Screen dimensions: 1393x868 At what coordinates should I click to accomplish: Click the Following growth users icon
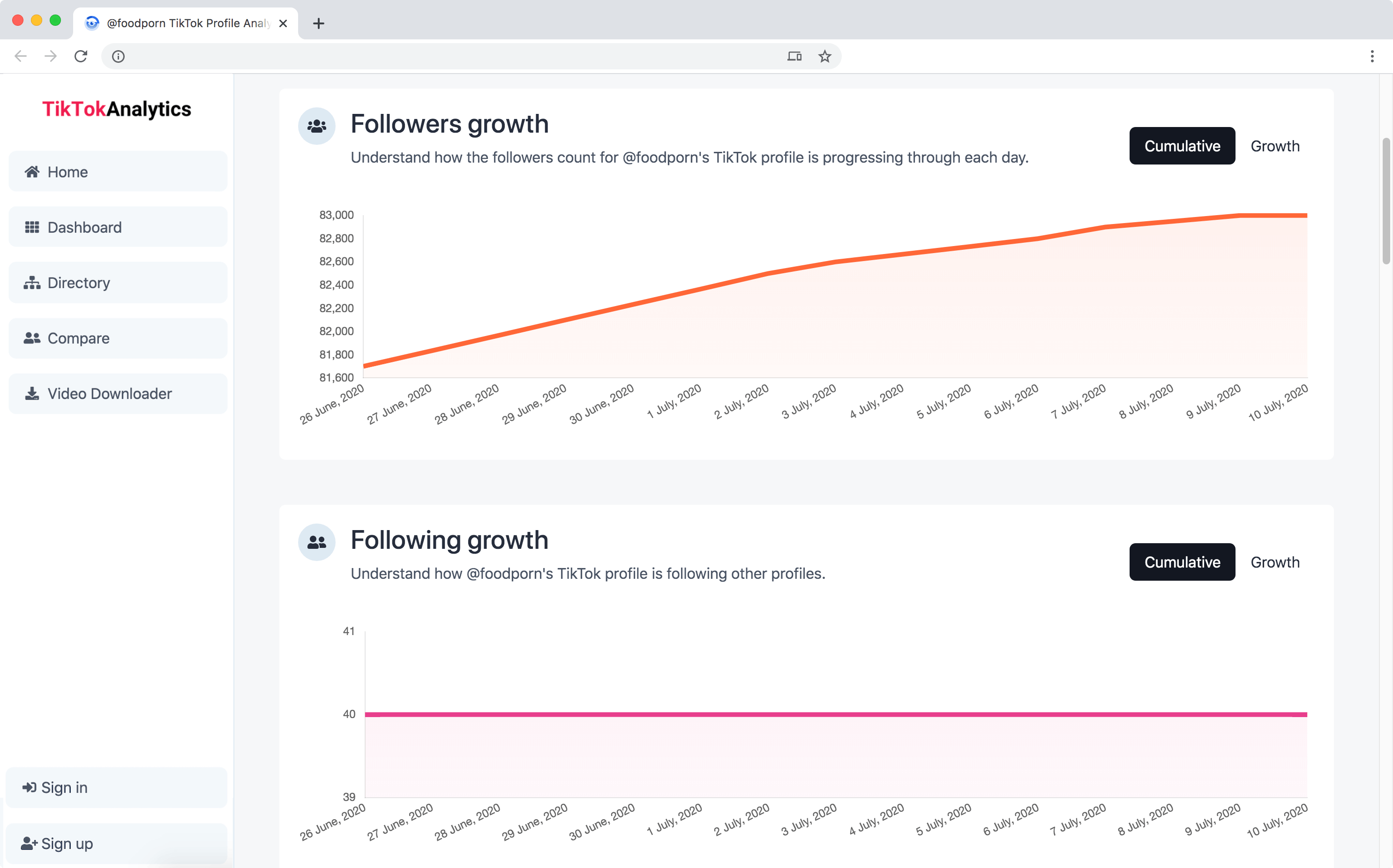[x=317, y=543]
